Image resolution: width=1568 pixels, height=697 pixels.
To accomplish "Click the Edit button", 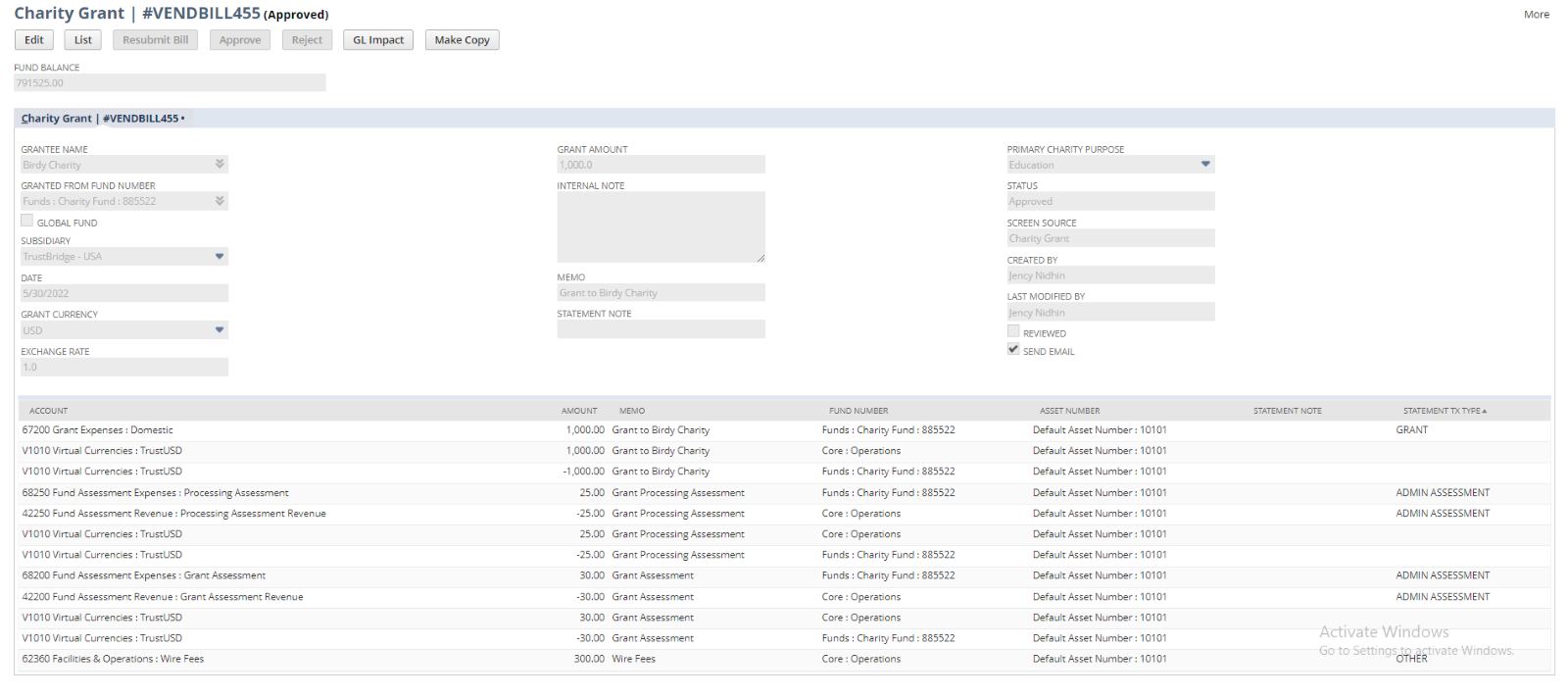I will coord(34,40).
